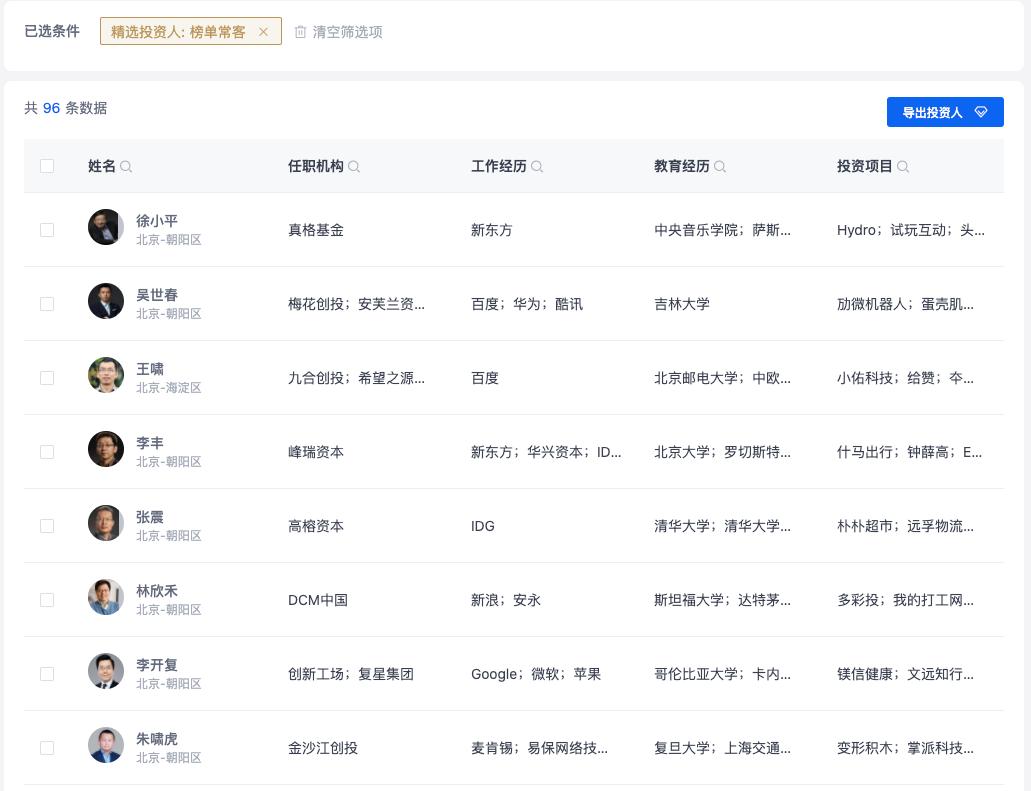Click the search icon beside 任职机构 column header
1031x791 pixels.
click(354, 166)
